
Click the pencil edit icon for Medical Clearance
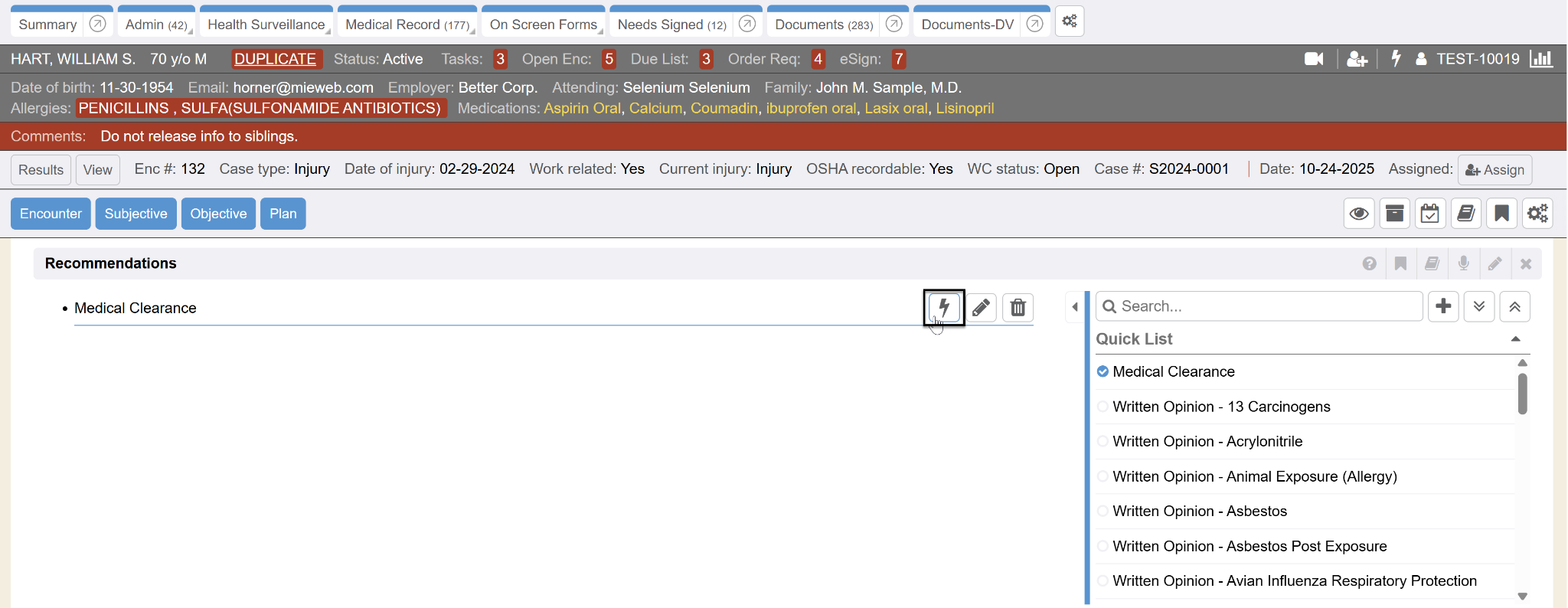[x=981, y=308]
